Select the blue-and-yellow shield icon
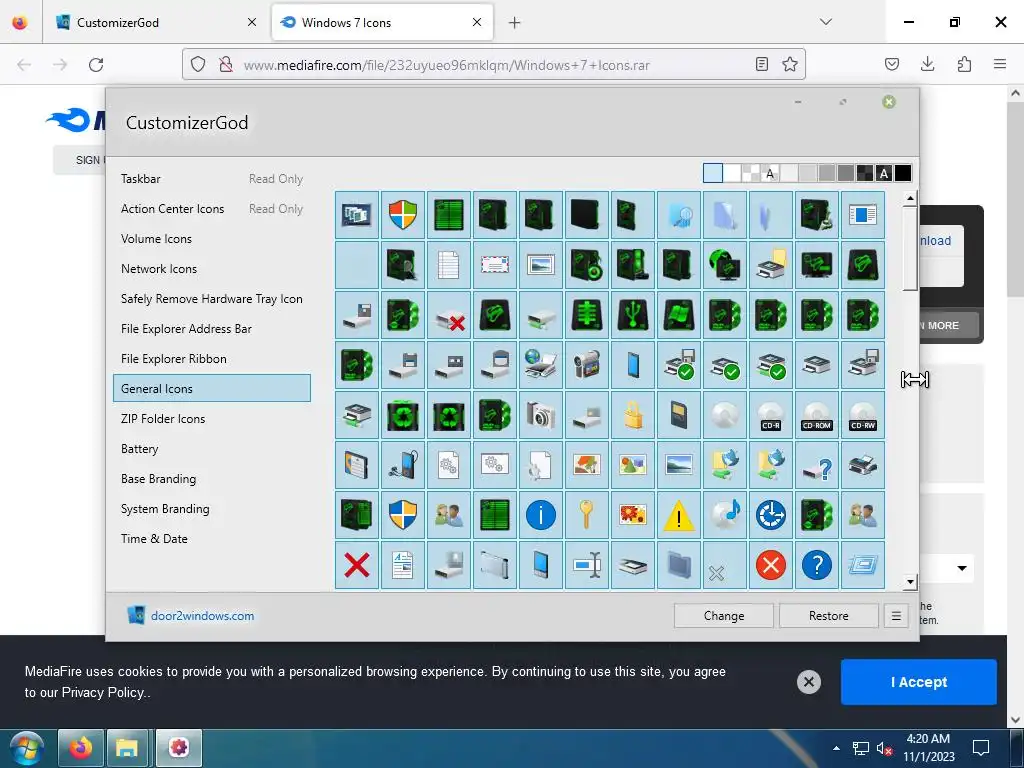The height and width of the screenshot is (768, 1024). coord(403,515)
